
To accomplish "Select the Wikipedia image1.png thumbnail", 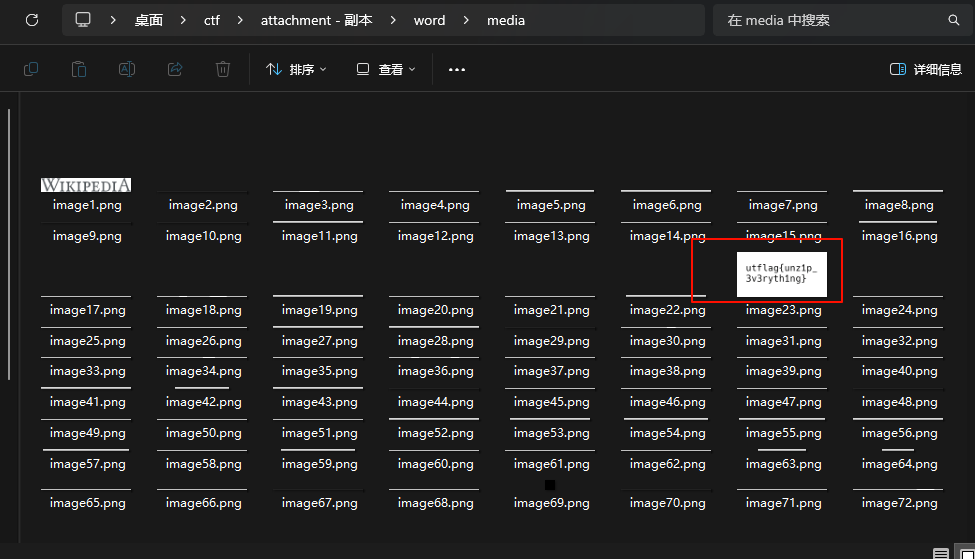I will [86, 185].
